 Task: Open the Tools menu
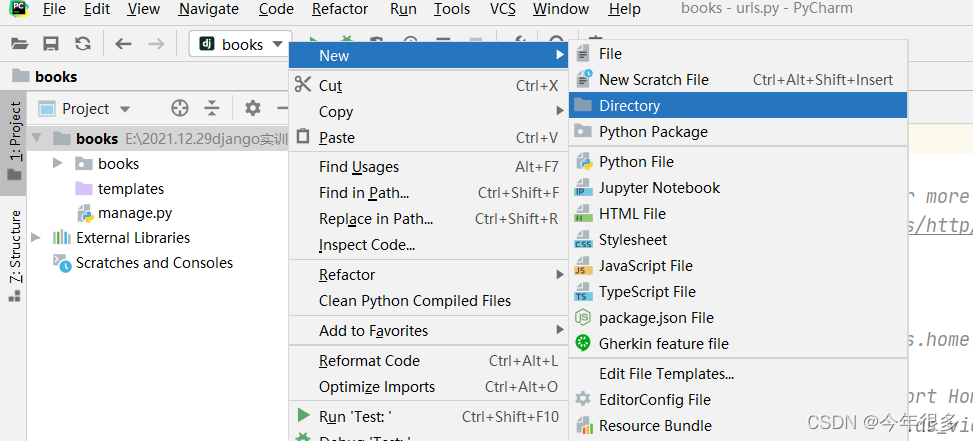tap(452, 9)
